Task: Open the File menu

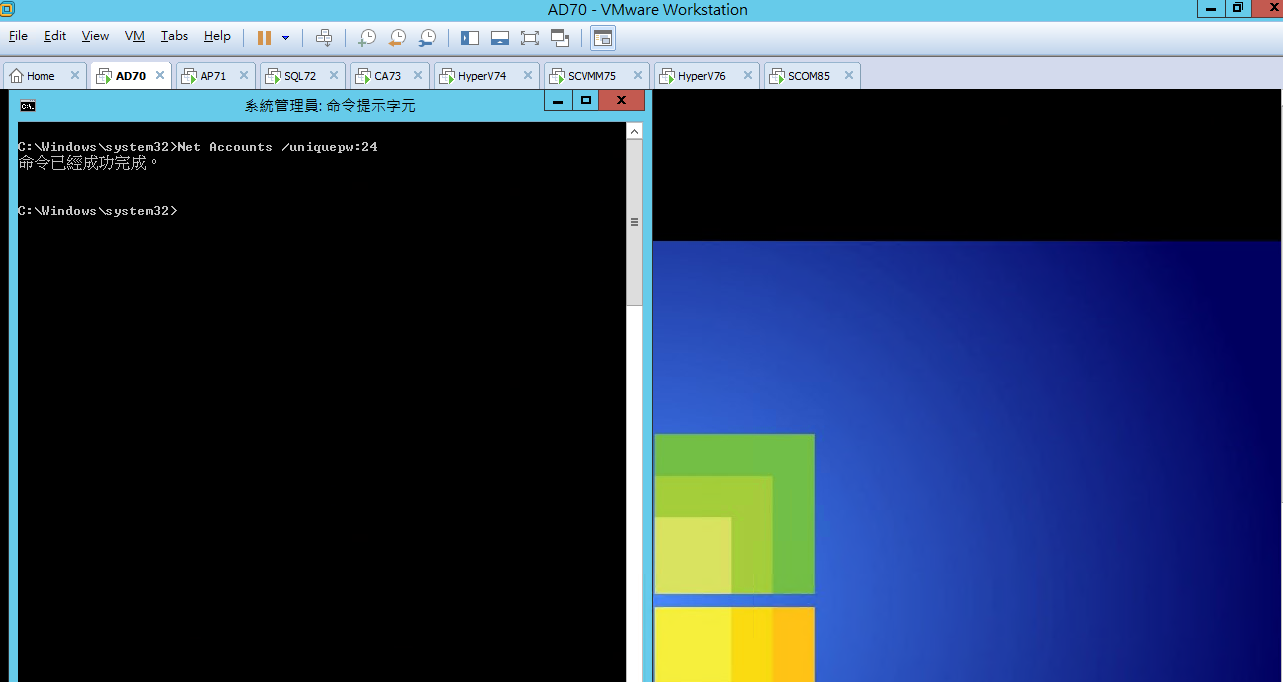Action: [x=18, y=36]
